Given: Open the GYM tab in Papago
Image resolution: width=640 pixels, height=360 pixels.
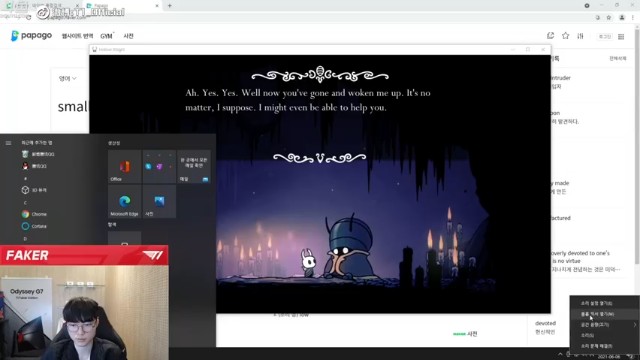Looking at the screenshot, I should [x=107, y=36].
